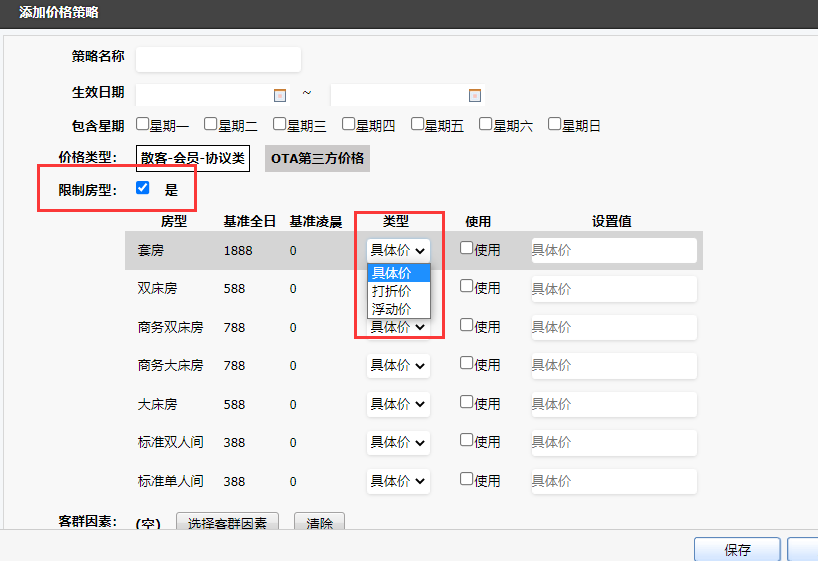The height and width of the screenshot is (561, 818).
Task: Check the 星期二 checkbox
Action: point(211,124)
